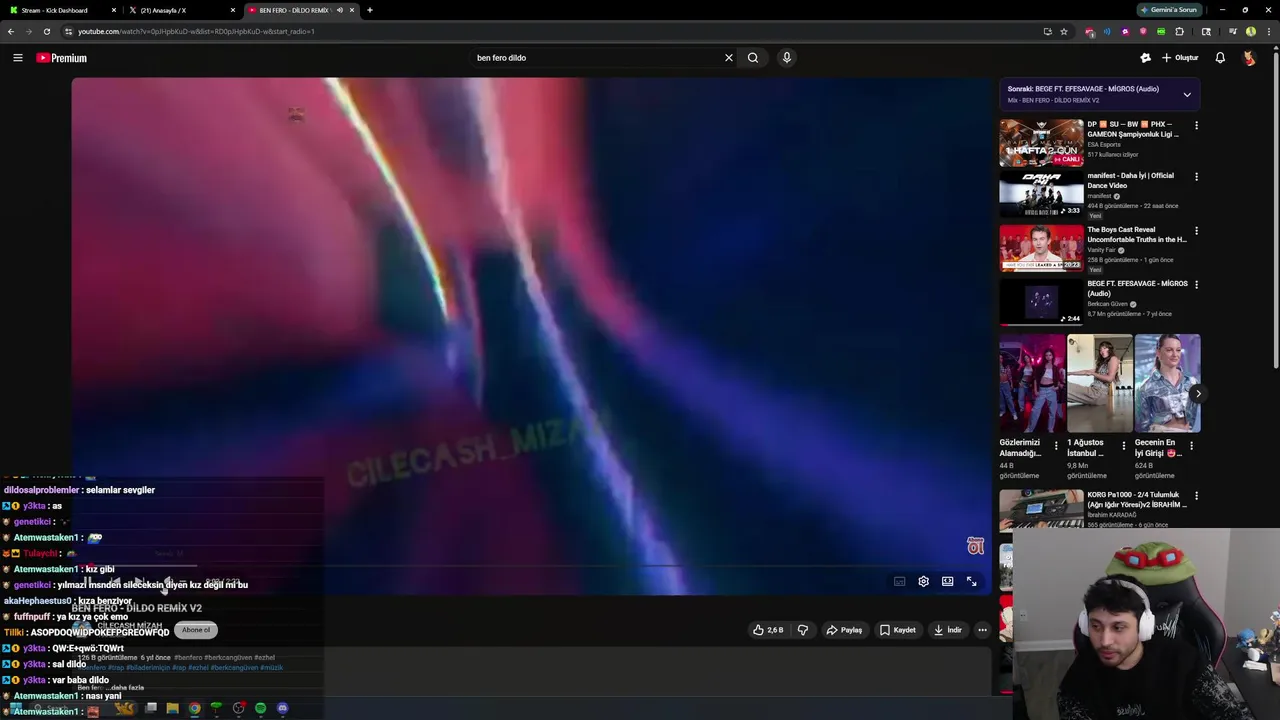Open more actions ellipsis below video
The image size is (1280, 720).
982,630
